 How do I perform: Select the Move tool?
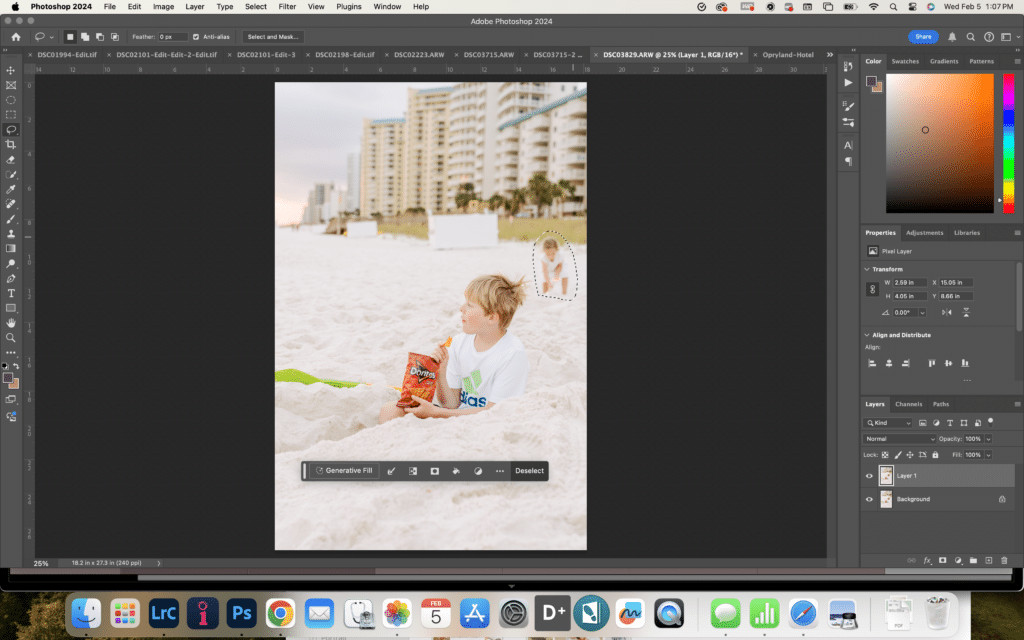coord(10,70)
